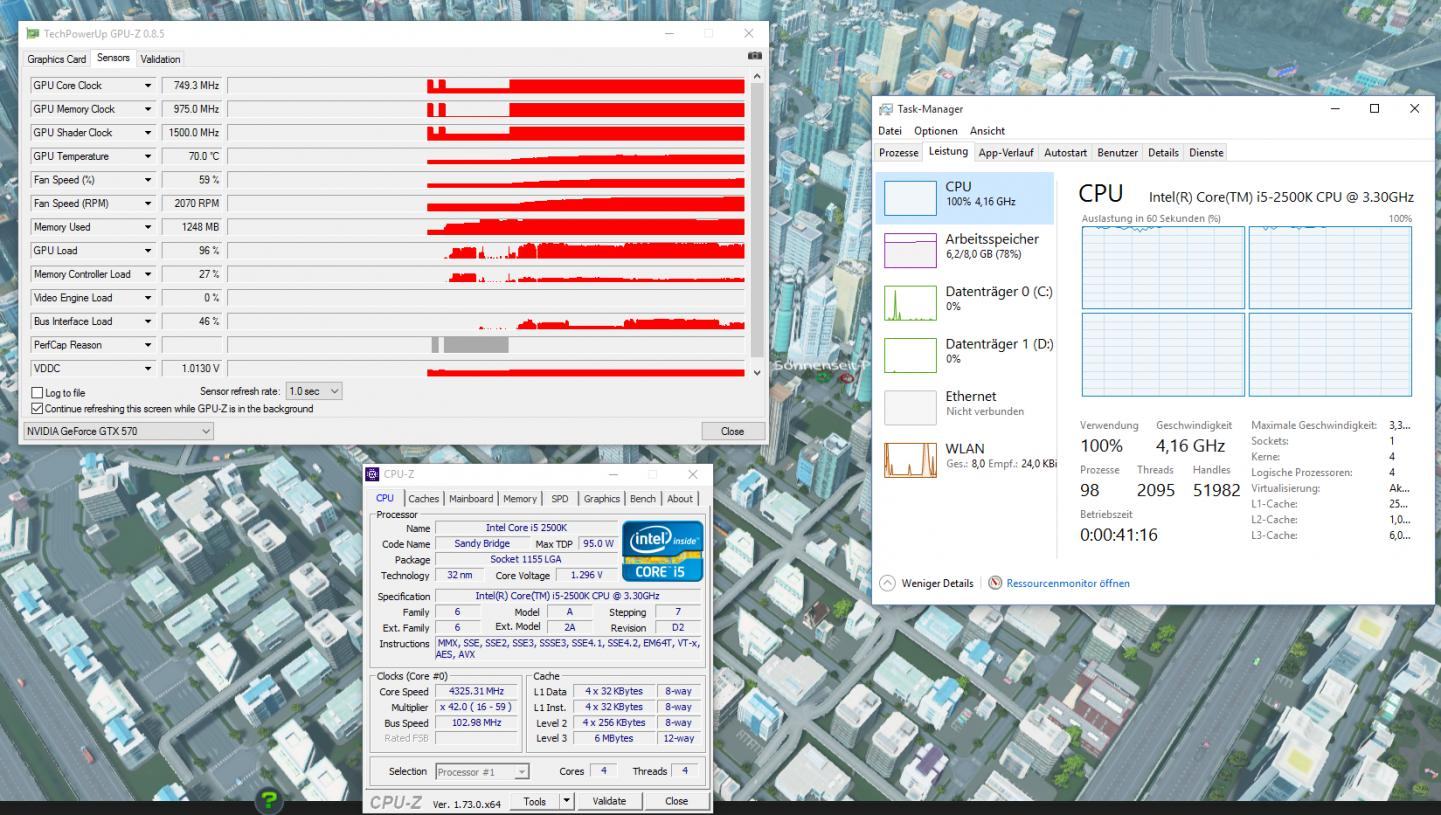Switch to GPU-Z Graphics Card tab
Image resolution: width=1441 pixels, height=815 pixels.
[57, 59]
